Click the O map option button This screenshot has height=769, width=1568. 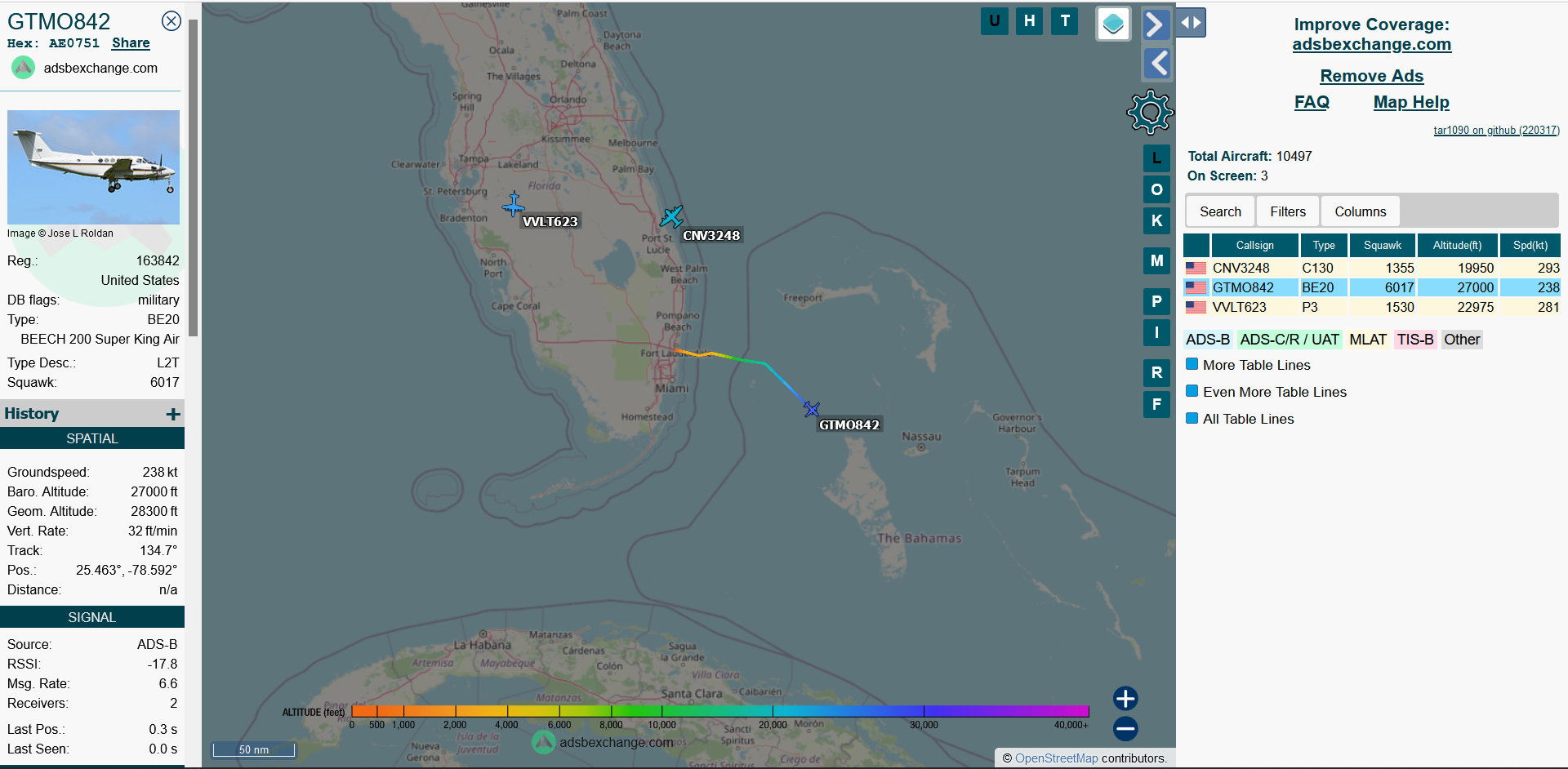[x=1156, y=189]
